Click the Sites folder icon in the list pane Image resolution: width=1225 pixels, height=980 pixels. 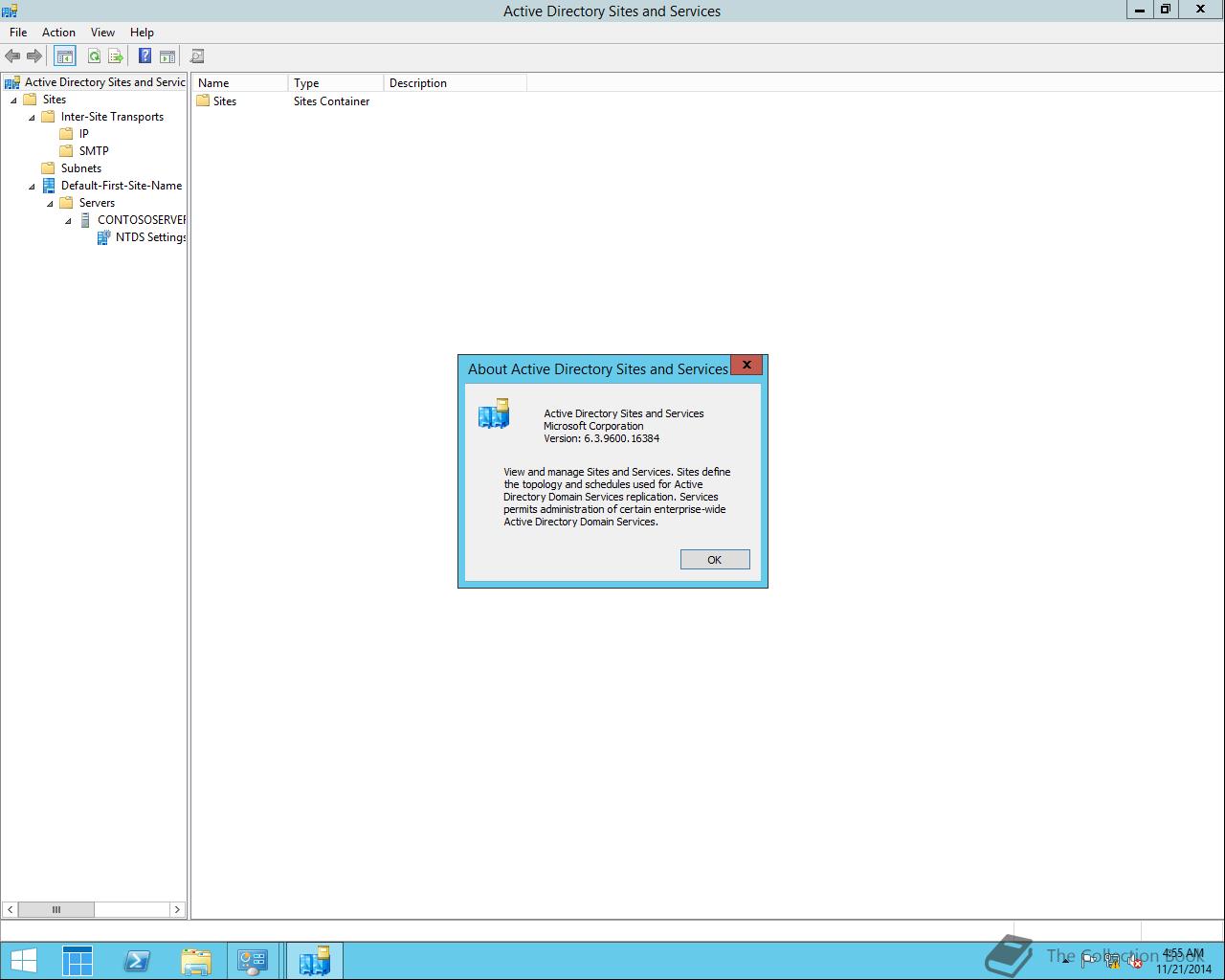pos(203,100)
